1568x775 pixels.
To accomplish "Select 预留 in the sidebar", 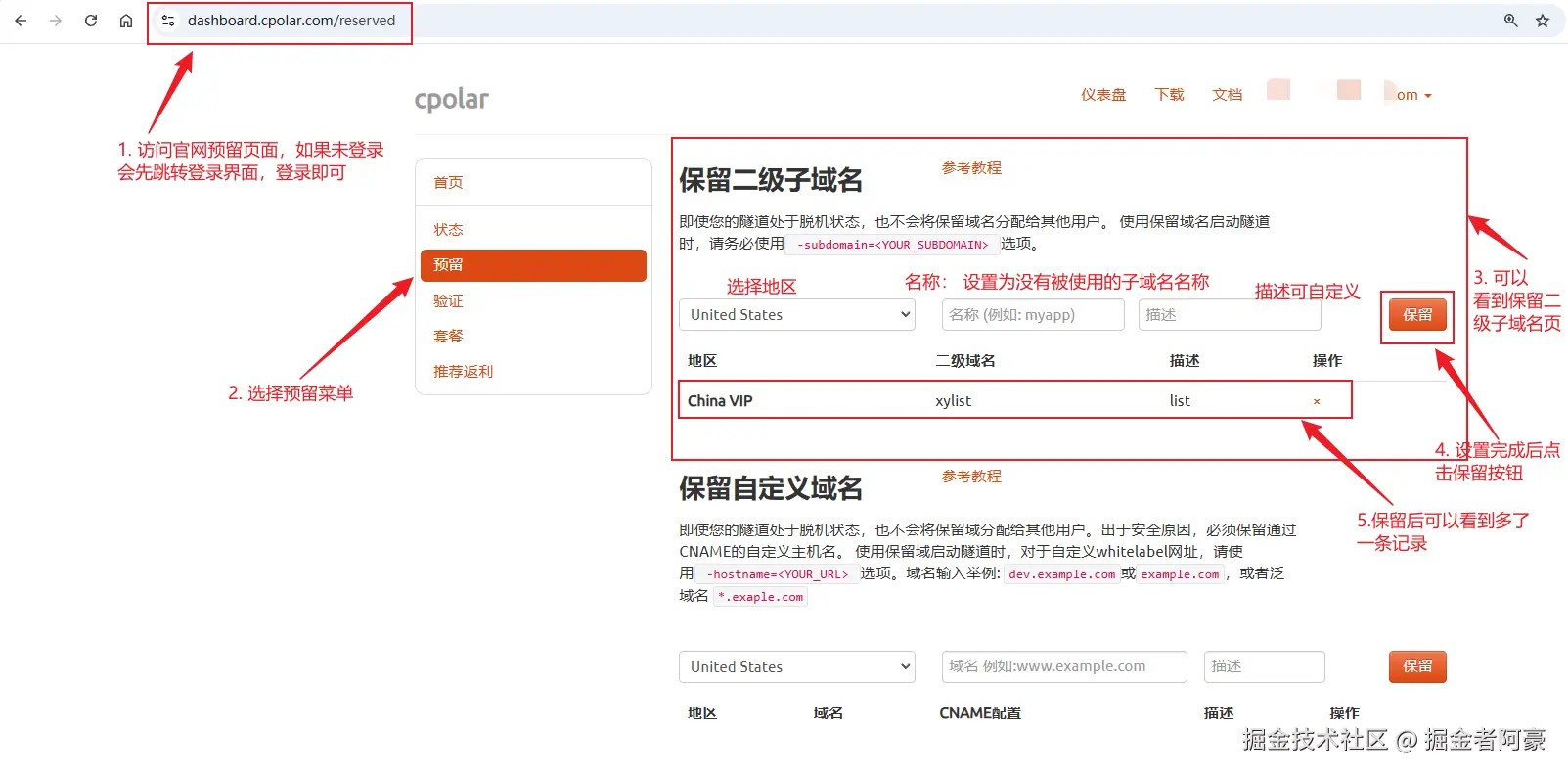I will (x=533, y=265).
